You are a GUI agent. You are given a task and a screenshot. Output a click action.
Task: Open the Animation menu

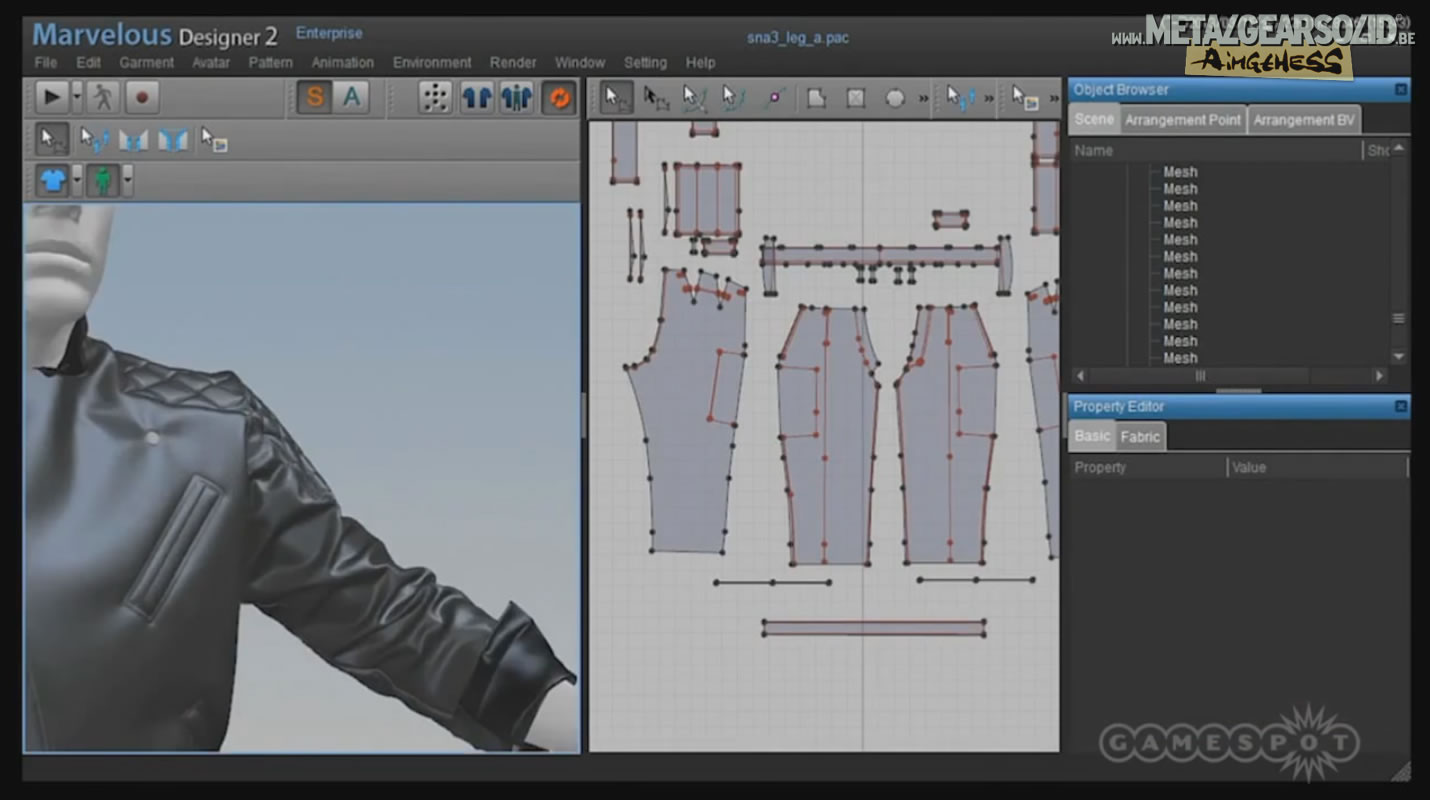[x=343, y=62]
